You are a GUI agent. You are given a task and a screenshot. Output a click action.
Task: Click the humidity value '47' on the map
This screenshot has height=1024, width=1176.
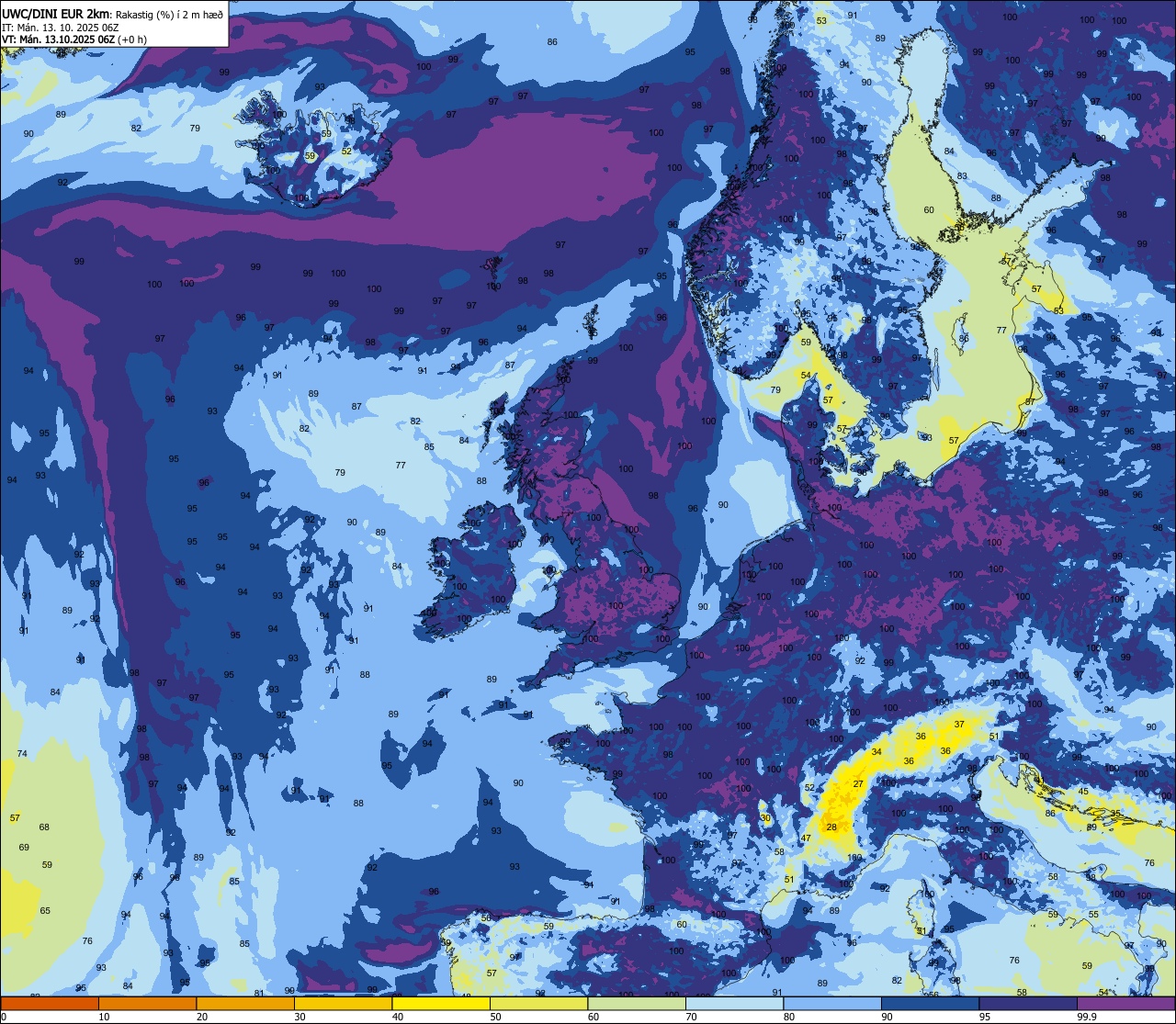point(806,838)
